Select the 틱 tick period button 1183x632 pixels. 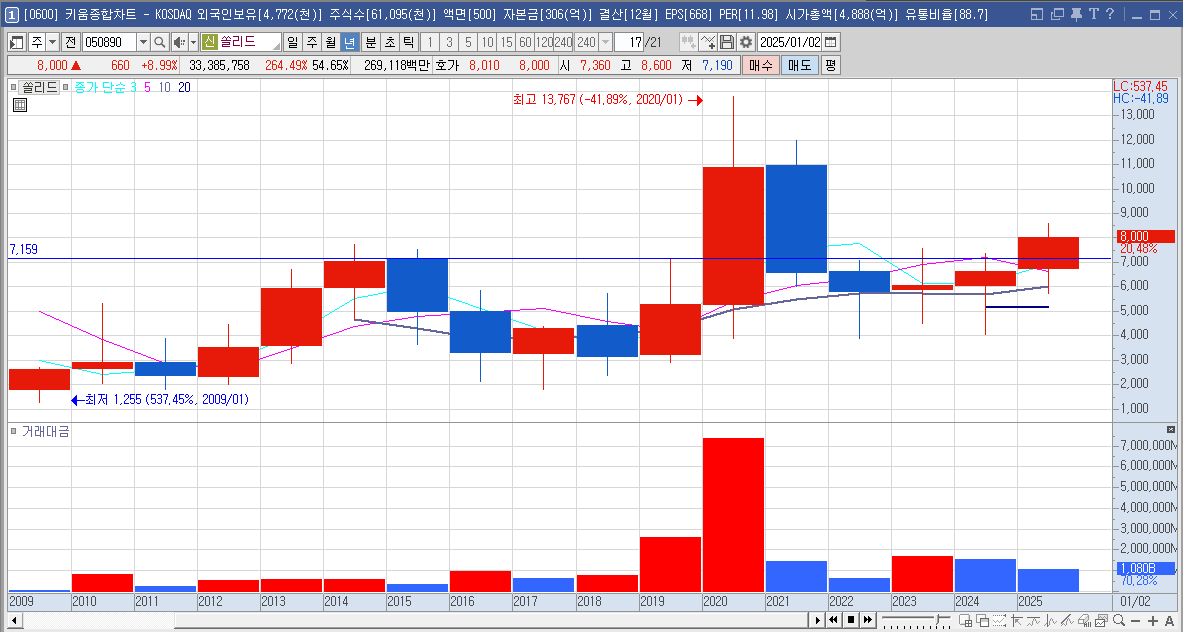408,42
